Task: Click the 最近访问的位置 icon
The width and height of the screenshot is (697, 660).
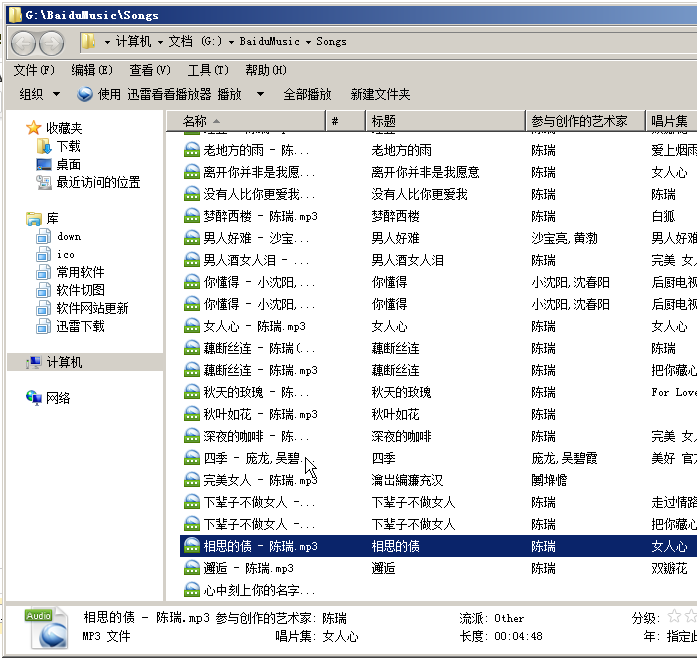Action: (x=44, y=182)
